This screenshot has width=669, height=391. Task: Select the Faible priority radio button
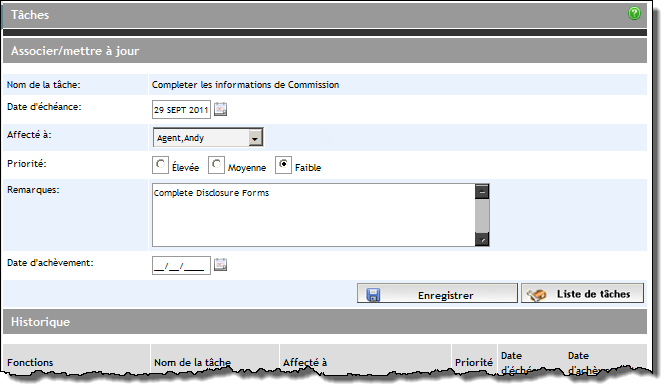[283, 165]
